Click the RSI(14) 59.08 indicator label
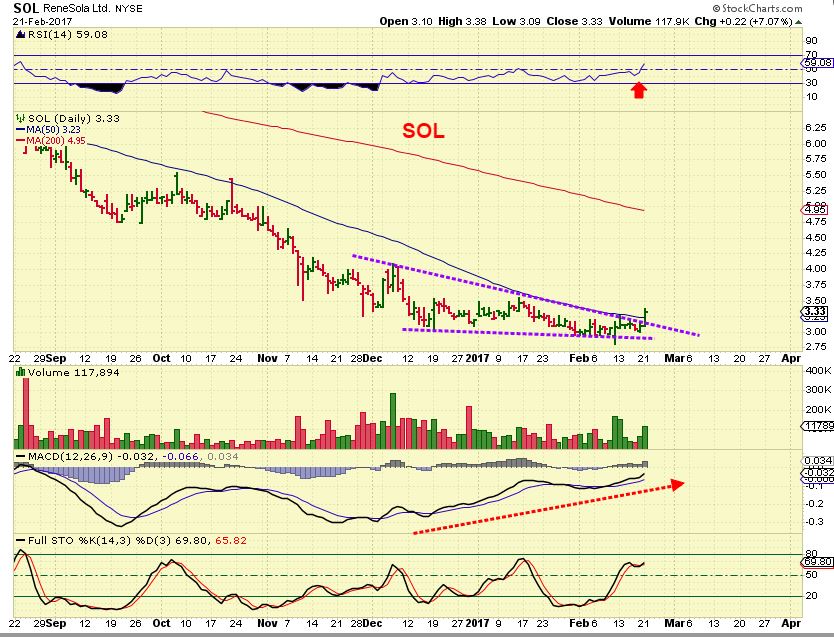Screen dimensions: 834x637 point(68,35)
